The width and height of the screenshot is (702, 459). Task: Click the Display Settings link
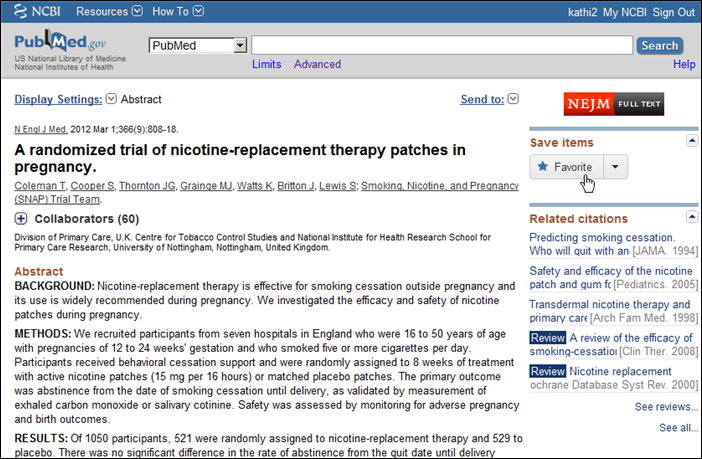pos(58,99)
